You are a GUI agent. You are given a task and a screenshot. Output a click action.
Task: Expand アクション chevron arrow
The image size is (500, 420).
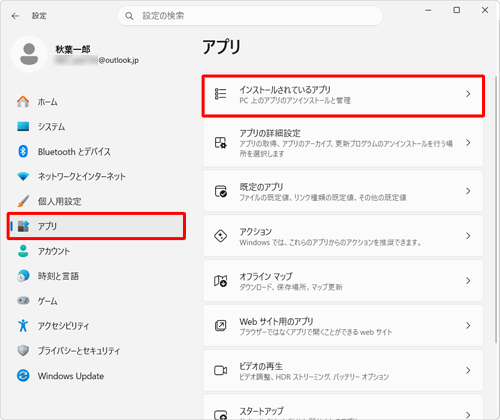tap(468, 236)
